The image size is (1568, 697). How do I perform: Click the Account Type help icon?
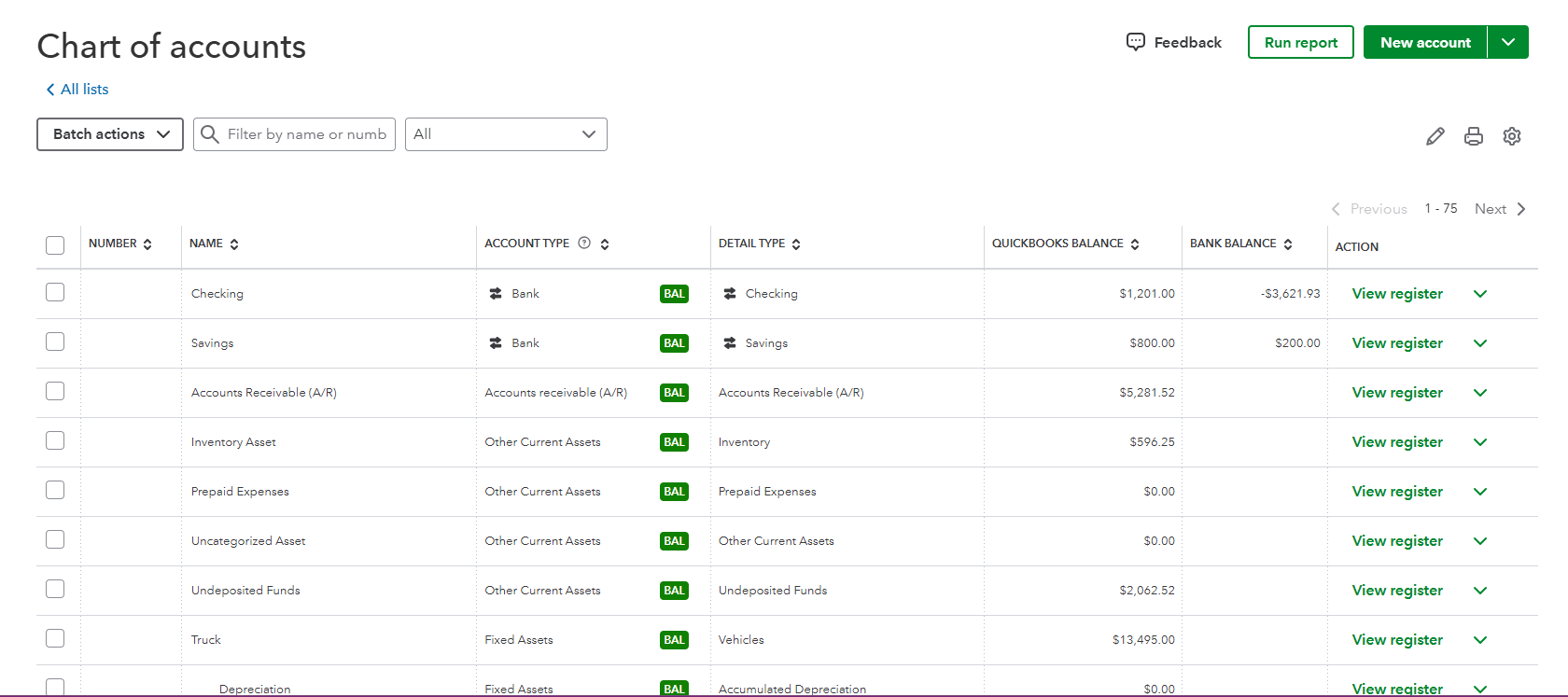[x=584, y=244]
